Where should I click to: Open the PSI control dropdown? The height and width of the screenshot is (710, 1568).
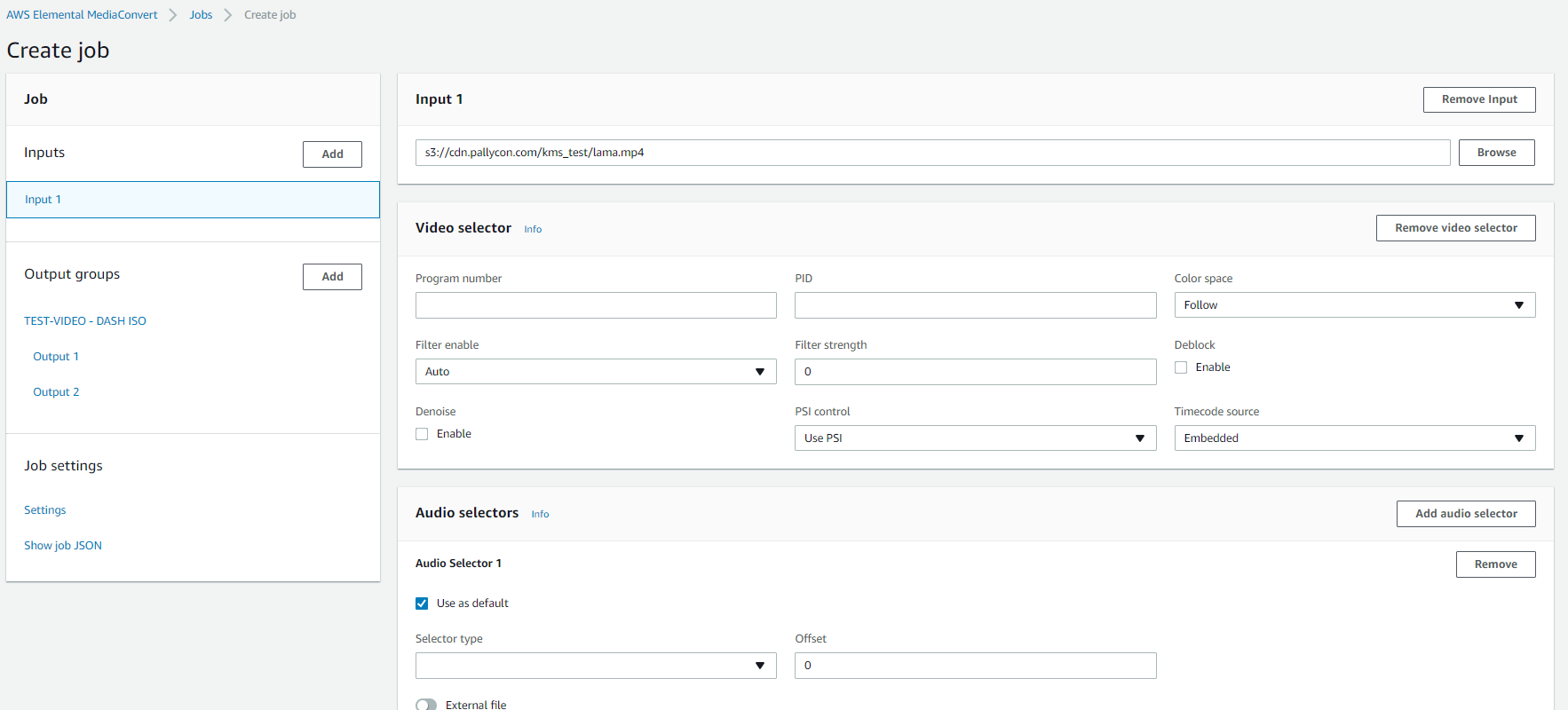974,438
